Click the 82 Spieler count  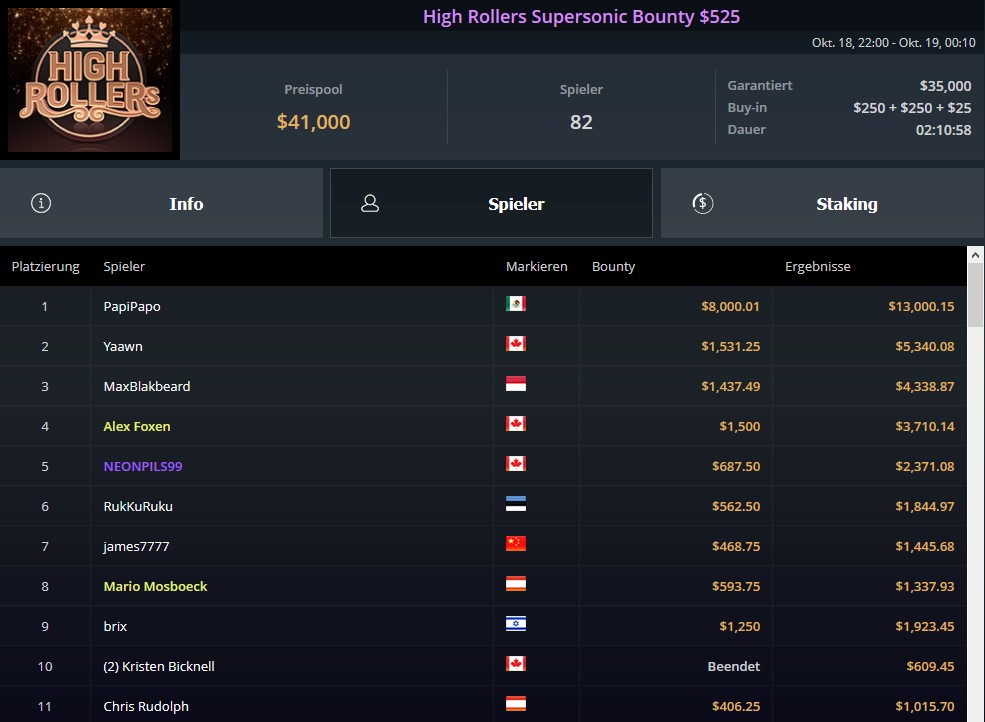click(581, 122)
